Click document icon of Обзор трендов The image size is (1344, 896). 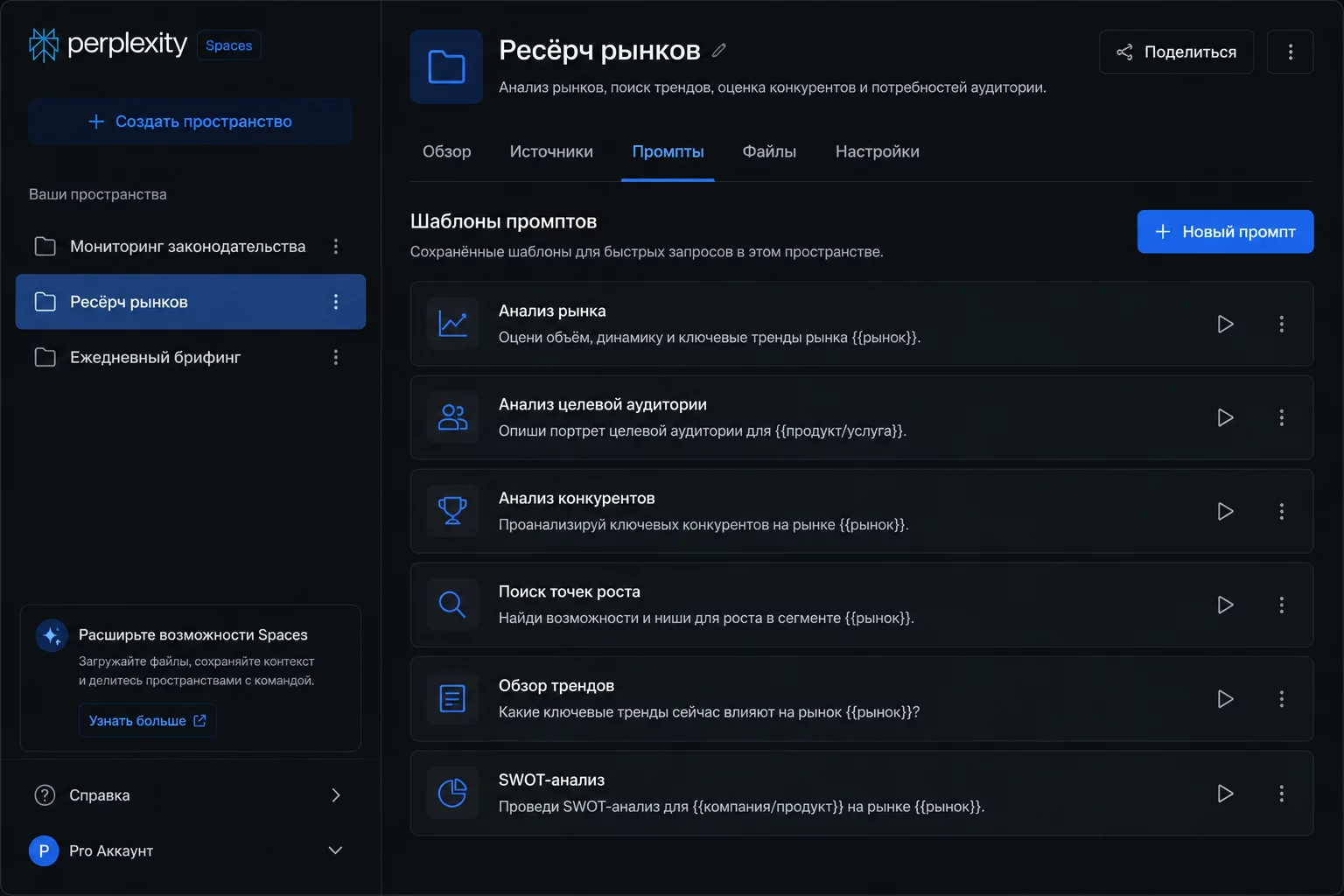click(452, 699)
